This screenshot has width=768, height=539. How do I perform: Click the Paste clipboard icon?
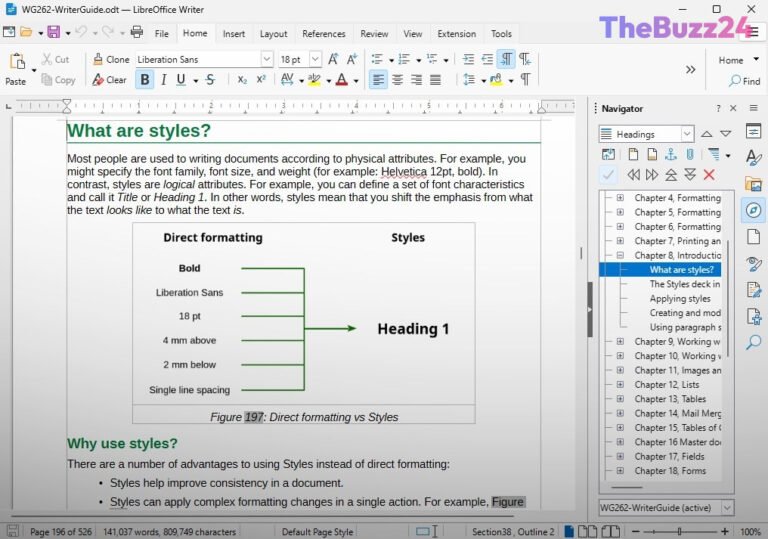pyautogui.click(x=17, y=62)
